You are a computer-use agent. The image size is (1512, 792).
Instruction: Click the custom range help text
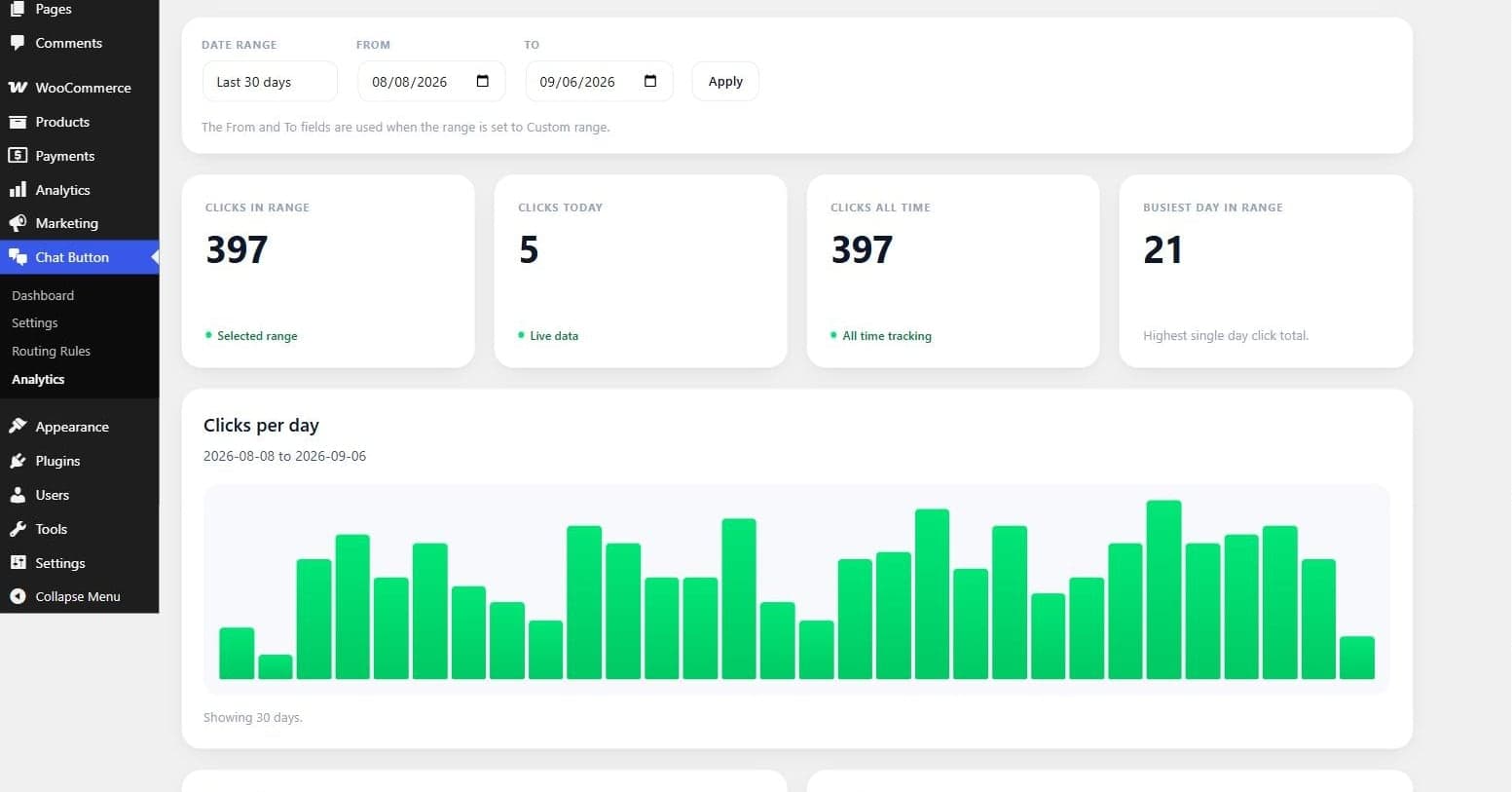[x=406, y=127]
